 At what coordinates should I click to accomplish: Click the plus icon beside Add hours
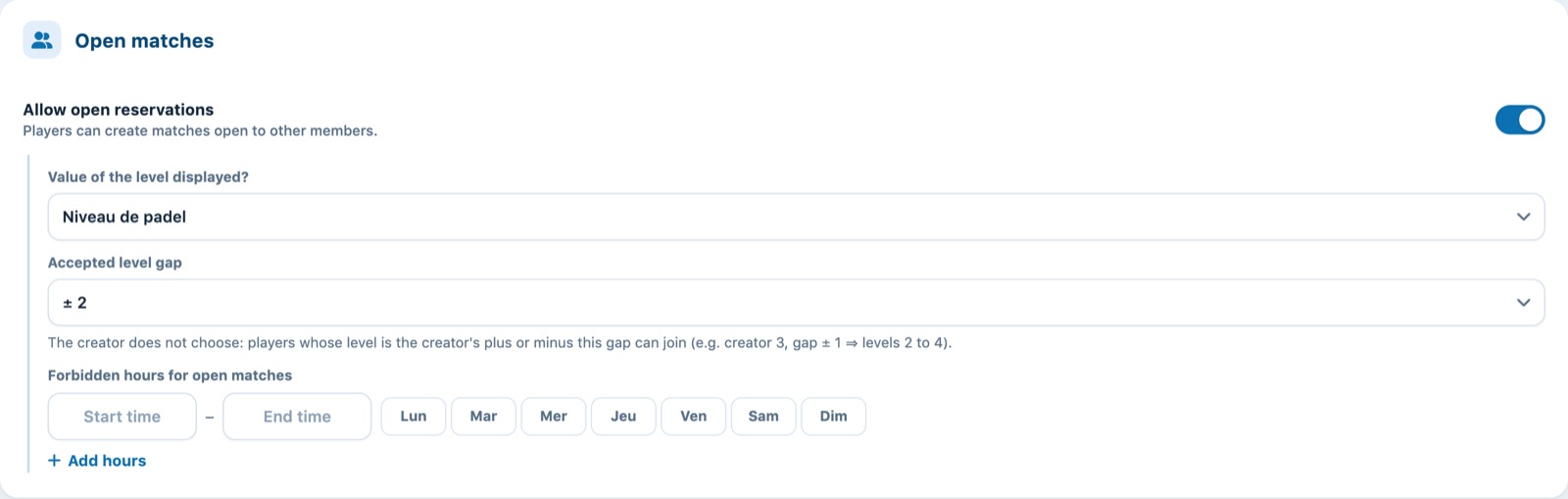[55, 461]
